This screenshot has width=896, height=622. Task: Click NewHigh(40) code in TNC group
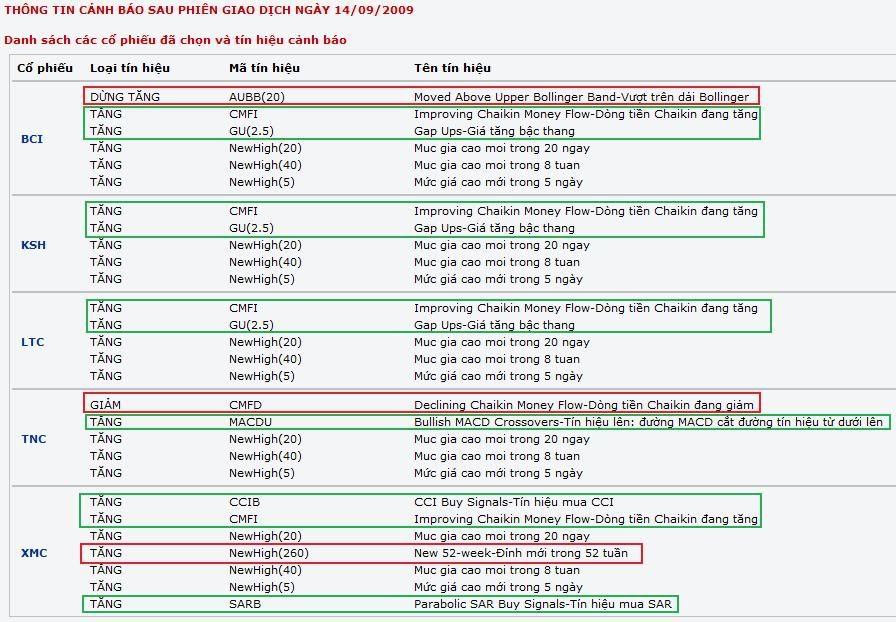tap(265, 456)
